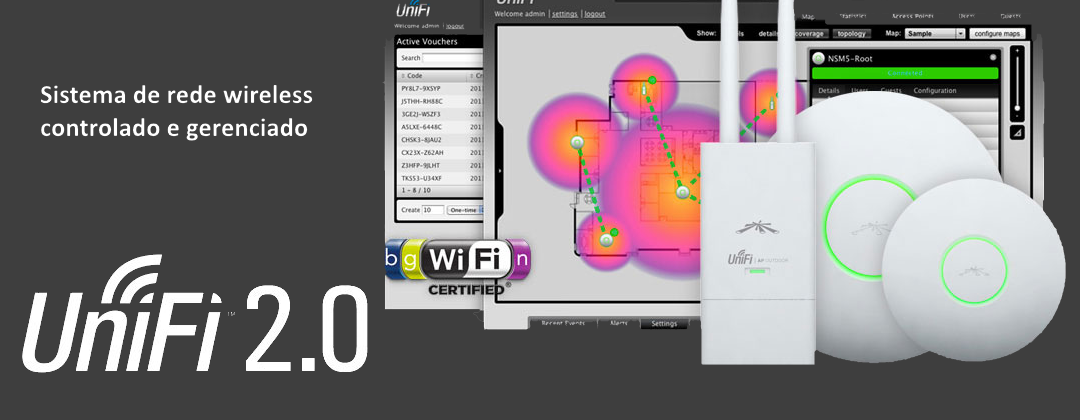This screenshot has width=1080, height=420.
Task: Click the 1 - 8 / 10 pagination text
Action: coord(416,190)
